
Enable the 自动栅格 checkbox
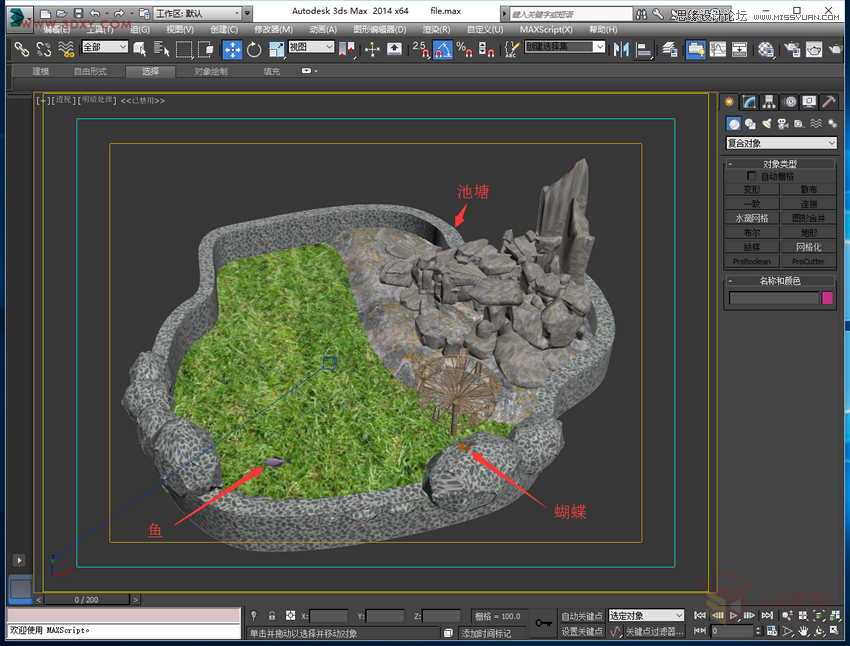pyautogui.click(x=752, y=176)
